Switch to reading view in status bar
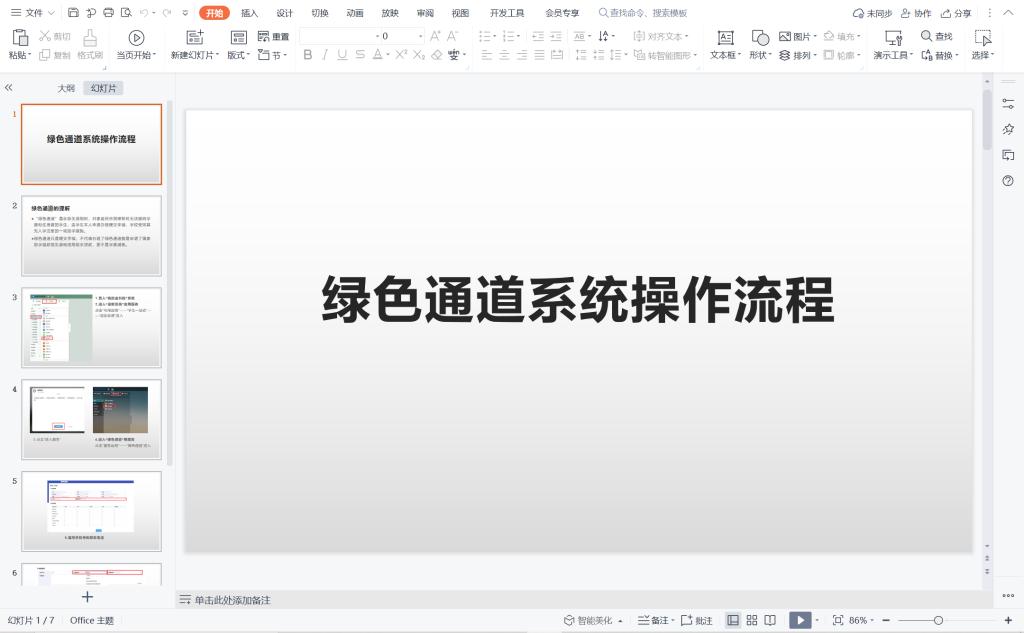Viewport: 1024px width, 633px height. (x=771, y=620)
